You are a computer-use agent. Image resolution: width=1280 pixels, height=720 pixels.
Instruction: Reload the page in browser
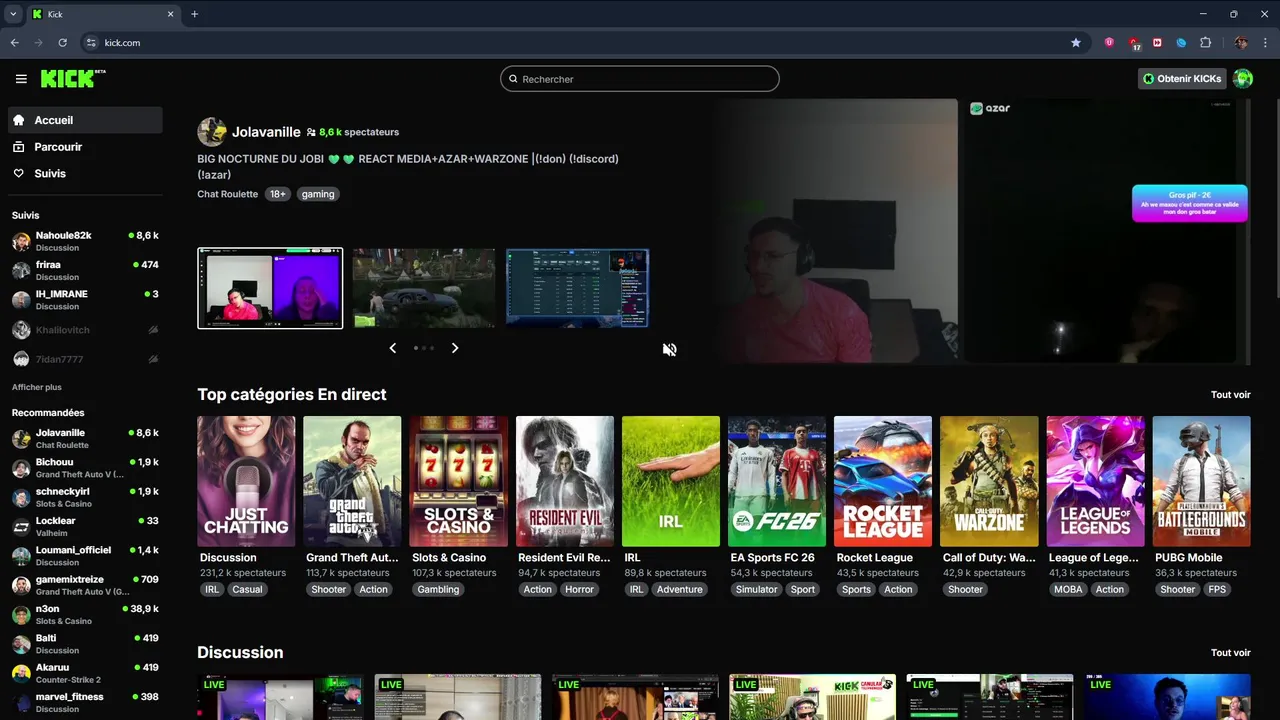click(x=62, y=43)
